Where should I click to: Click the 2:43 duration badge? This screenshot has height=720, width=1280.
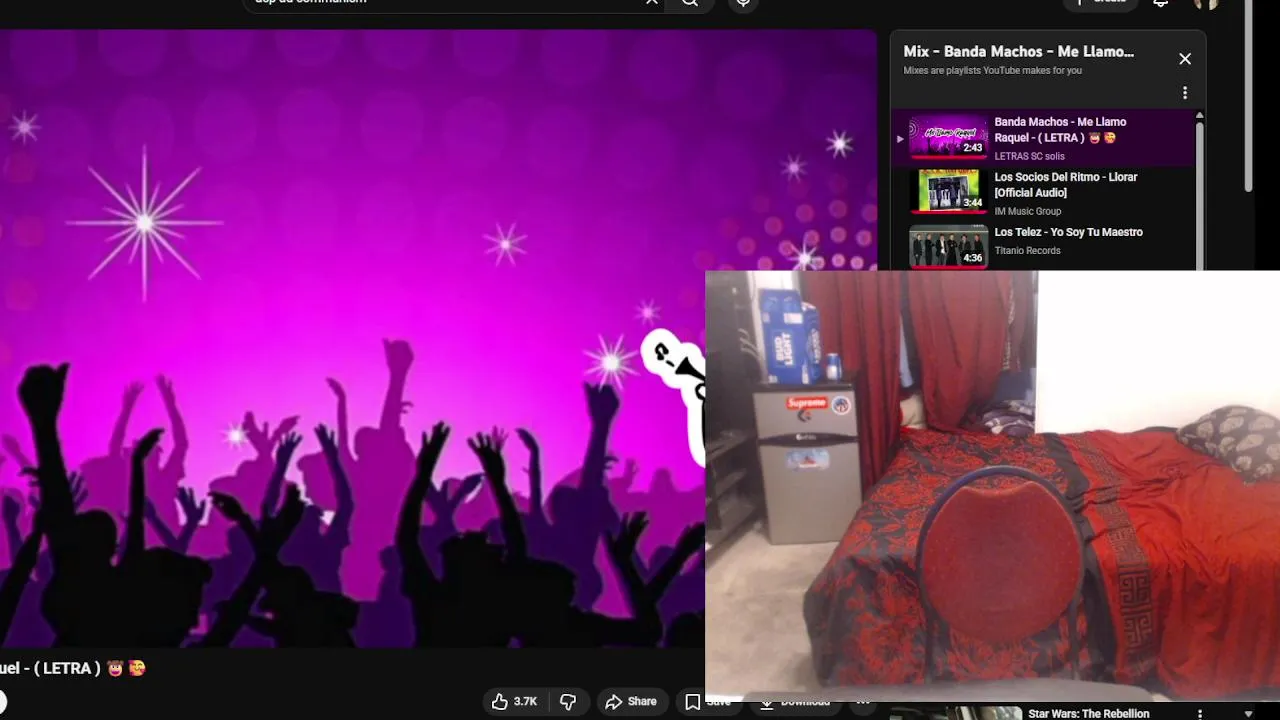coord(972,148)
